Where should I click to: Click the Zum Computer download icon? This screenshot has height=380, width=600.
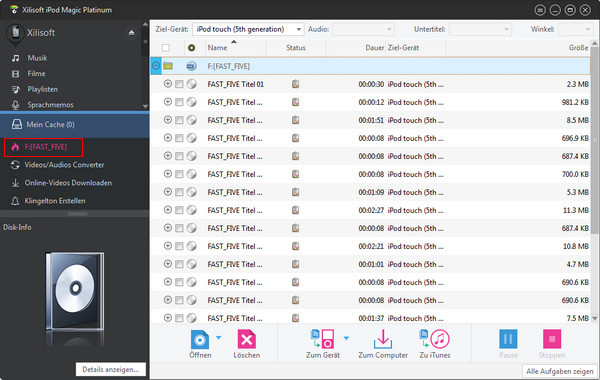[383, 339]
